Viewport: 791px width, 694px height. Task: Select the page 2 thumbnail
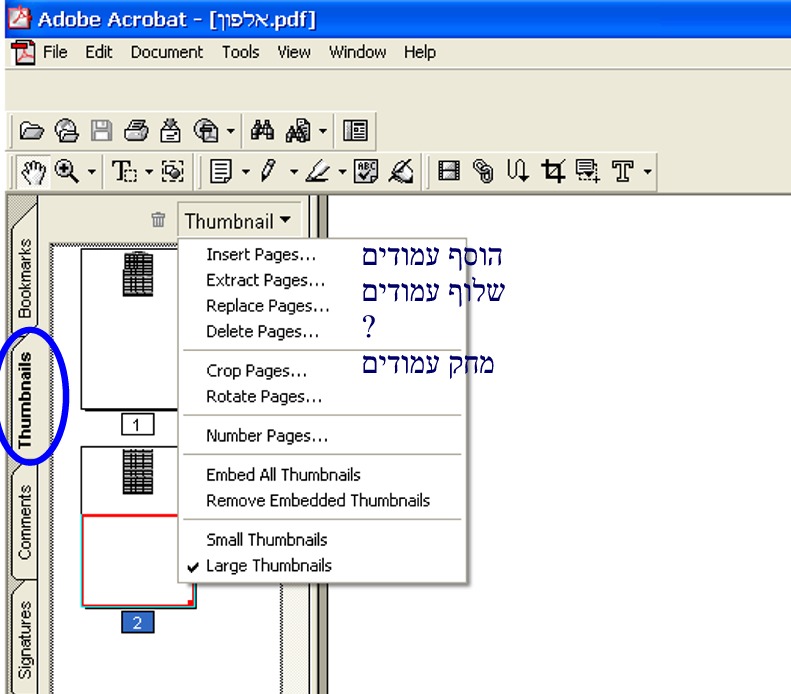click(x=130, y=527)
